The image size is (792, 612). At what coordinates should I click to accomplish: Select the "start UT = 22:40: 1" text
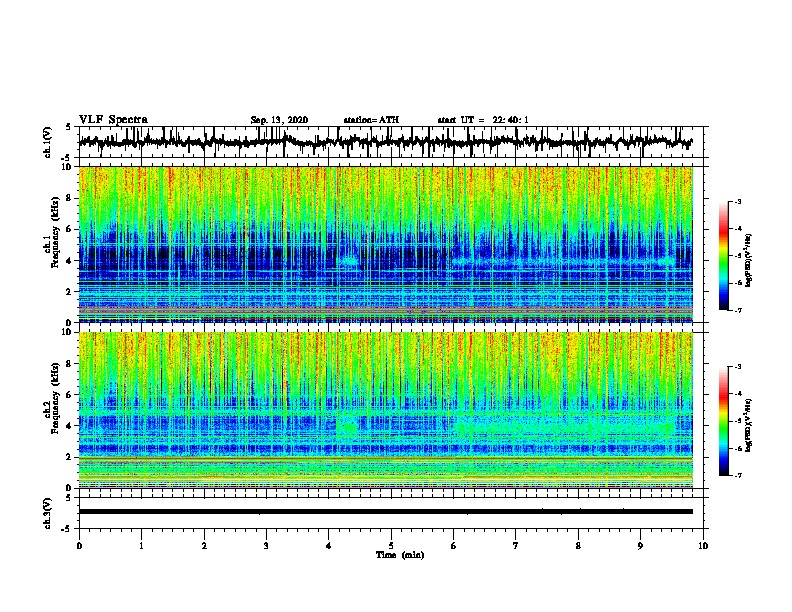(483, 120)
